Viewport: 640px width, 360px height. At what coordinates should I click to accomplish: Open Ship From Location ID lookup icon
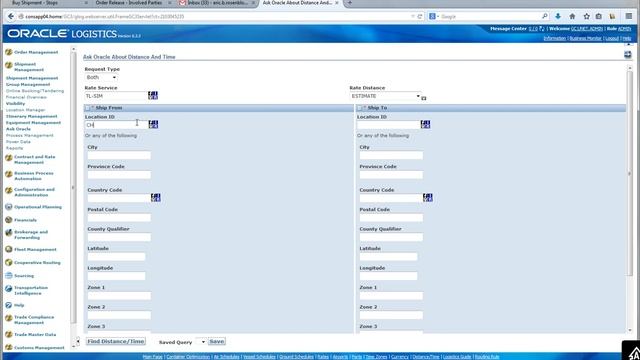tap(153, 124)
